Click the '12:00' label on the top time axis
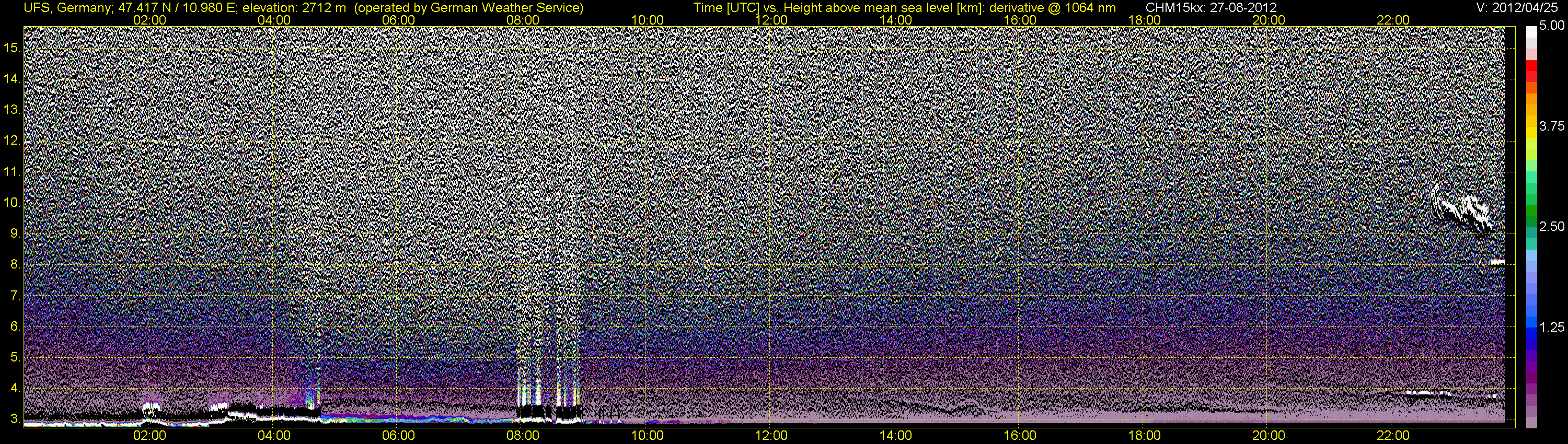1568x444 pixels. point(771,20)
